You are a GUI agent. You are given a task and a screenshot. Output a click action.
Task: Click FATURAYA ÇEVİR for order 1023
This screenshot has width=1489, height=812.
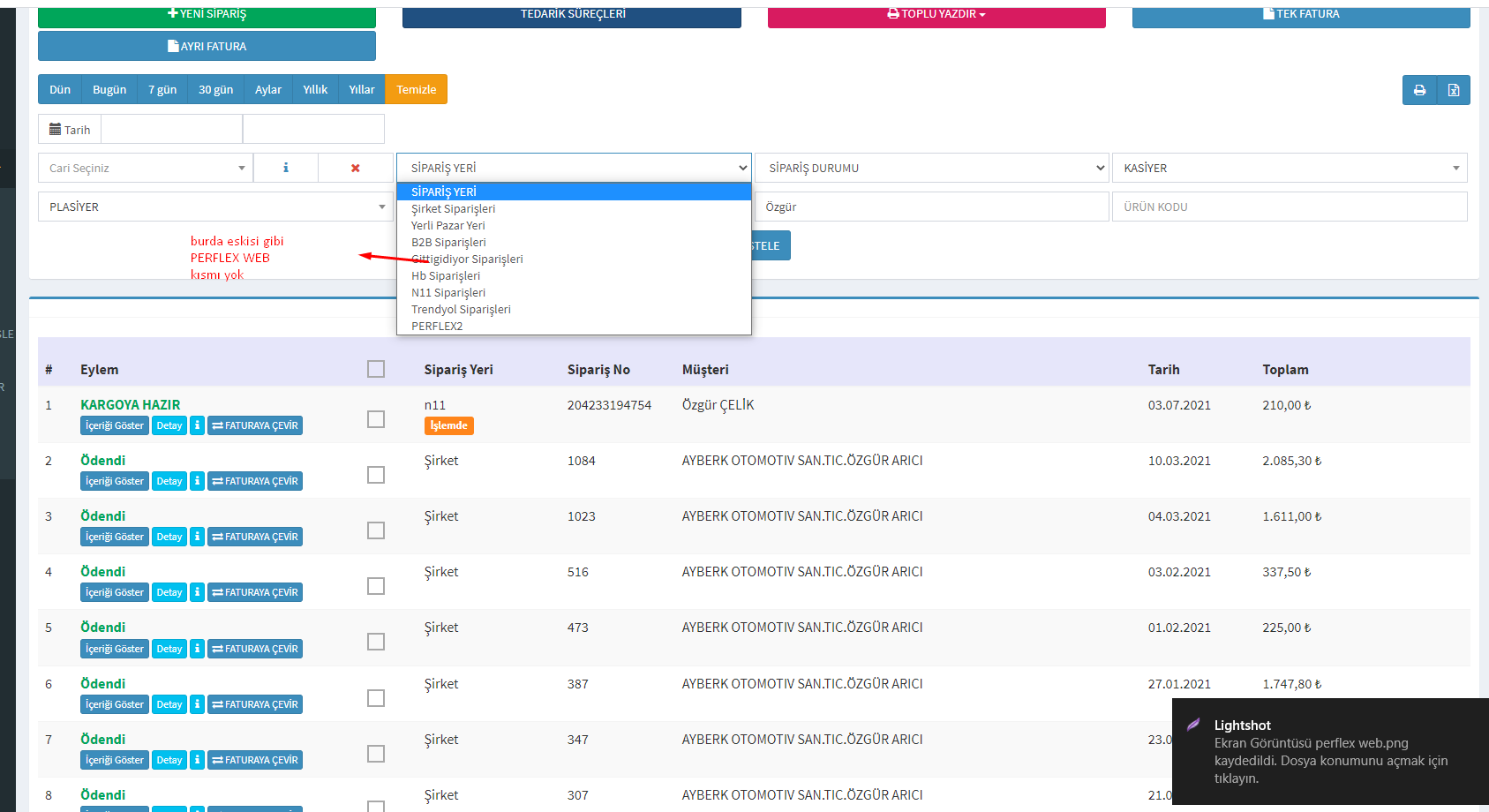coord(255,537)
